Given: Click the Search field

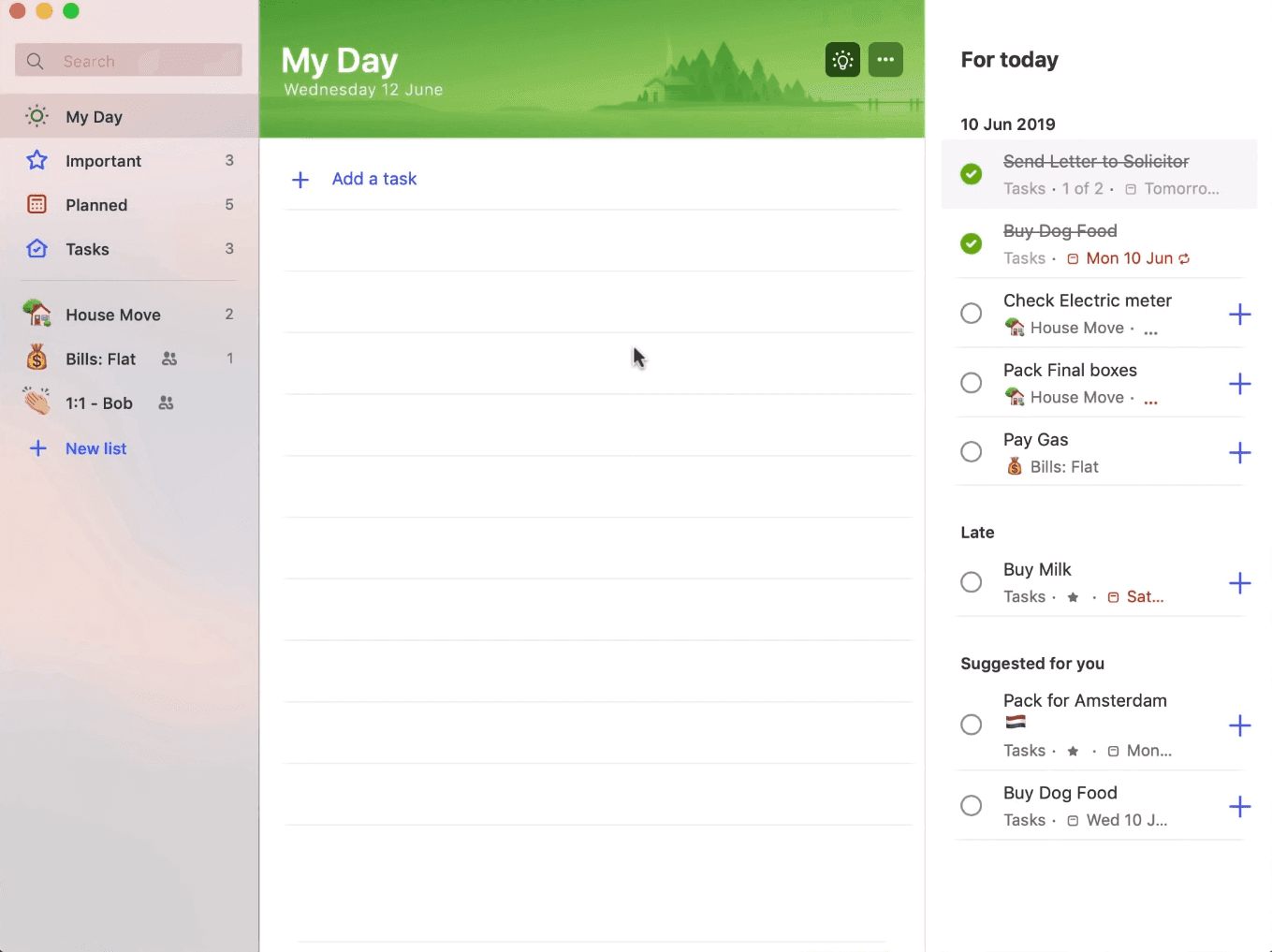Looking at the screenshot, I should (140, 62).
